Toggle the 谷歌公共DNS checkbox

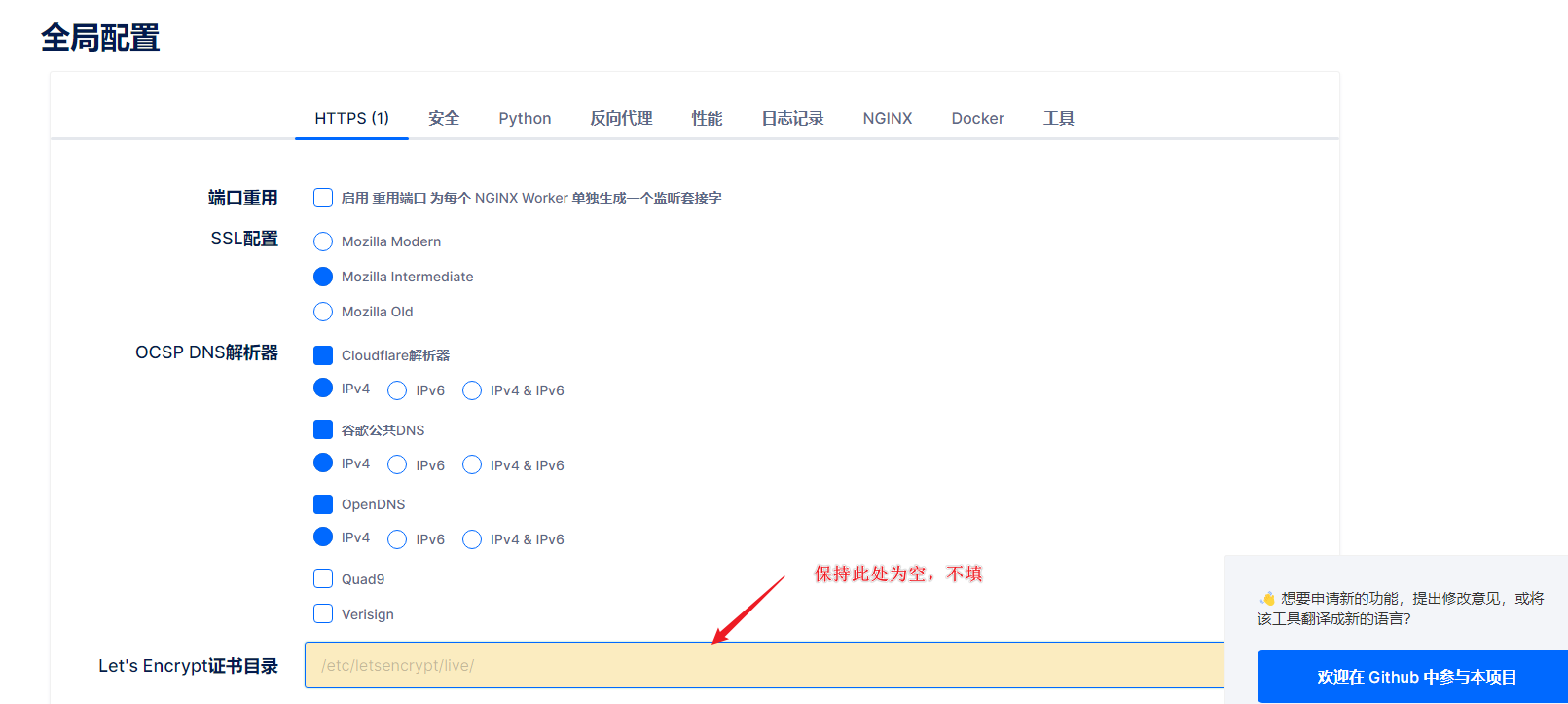click(323, 429)
